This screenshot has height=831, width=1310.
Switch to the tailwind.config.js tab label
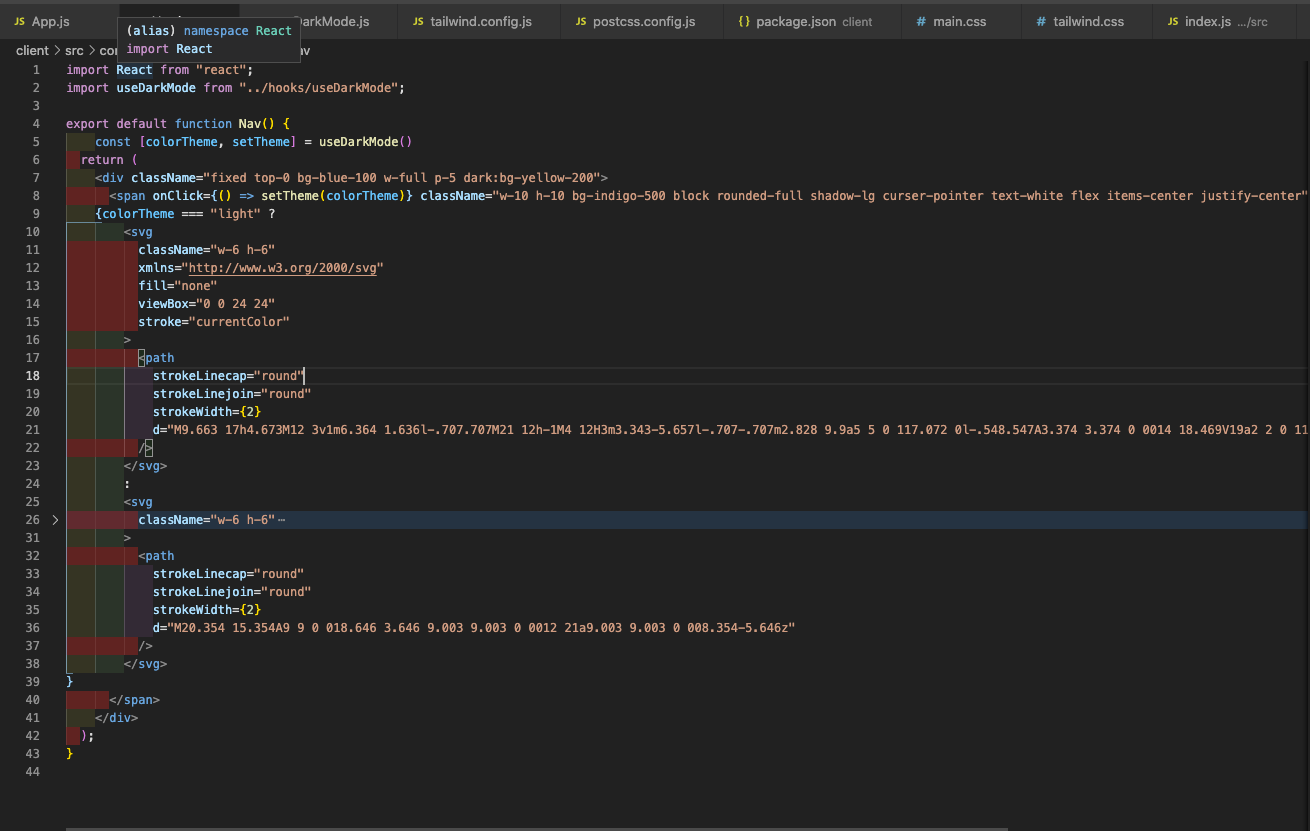click(x=481, y=21)
